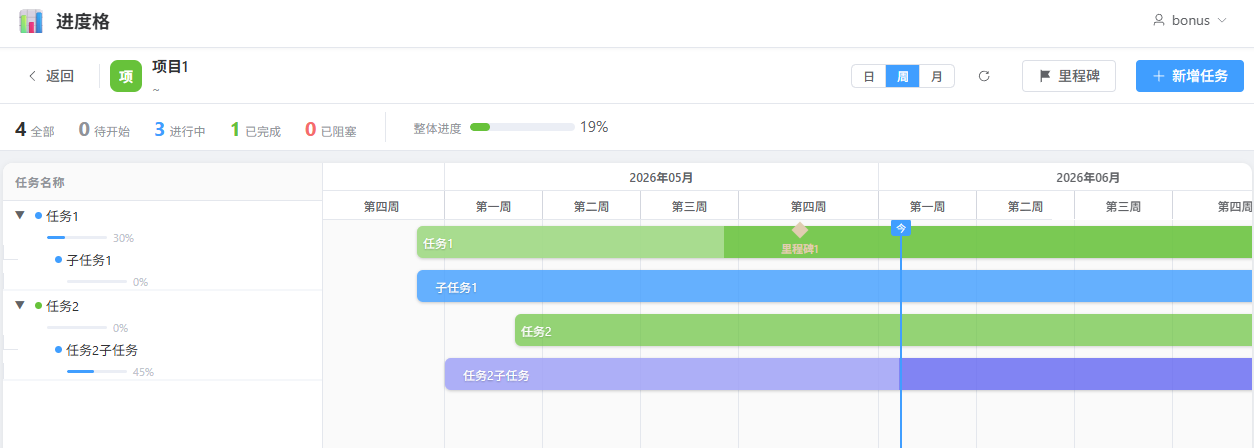Select 任务2 in the task list
1254x448 pixels.
[x=62, y=305]
